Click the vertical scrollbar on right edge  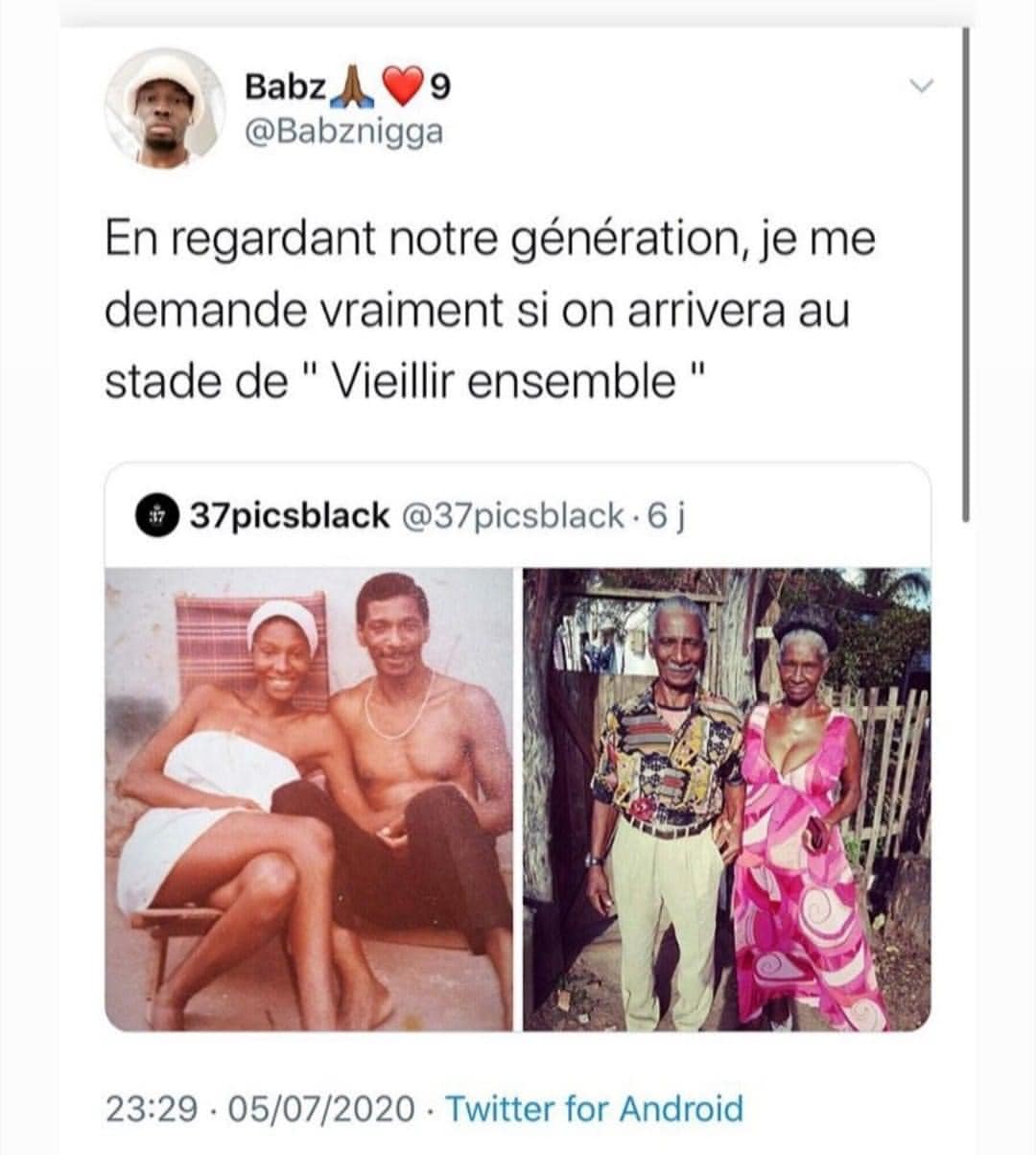click(x=966, y=273)
